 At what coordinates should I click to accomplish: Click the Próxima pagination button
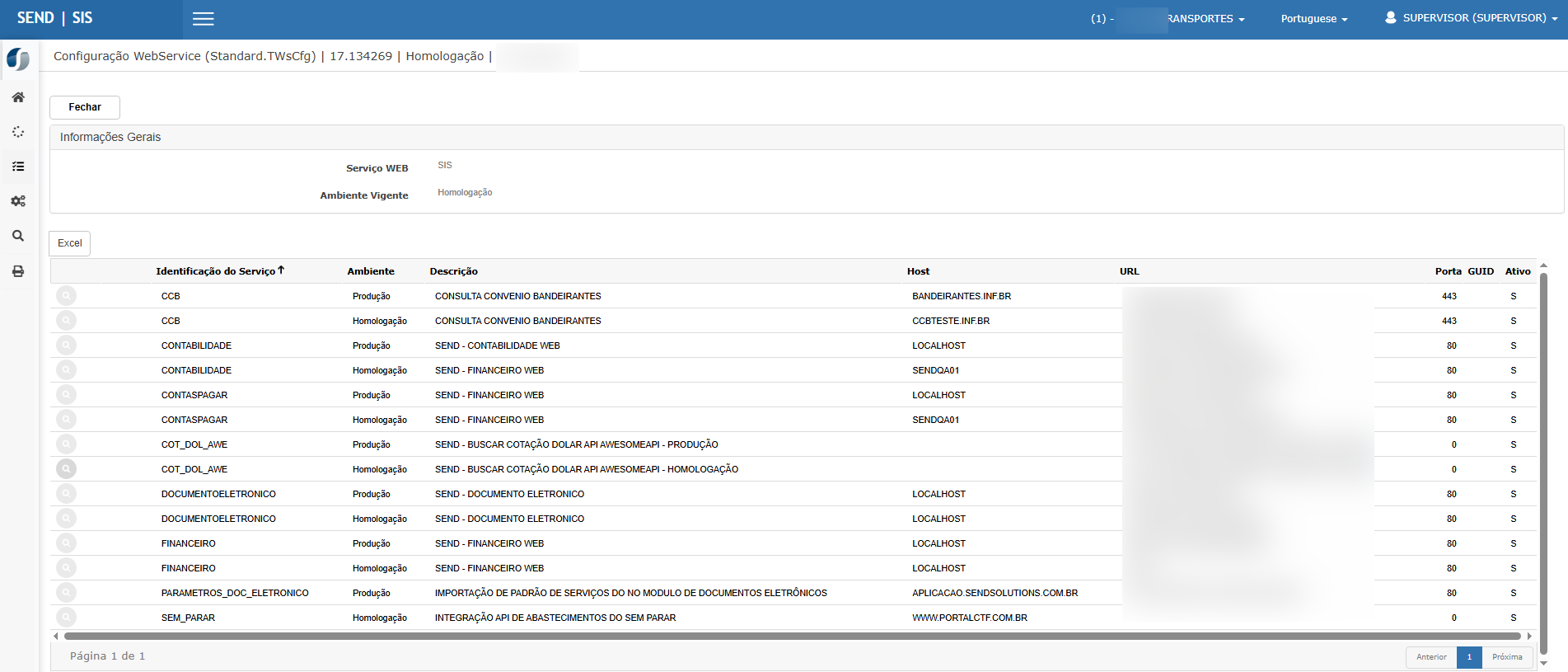[1507, 657]
